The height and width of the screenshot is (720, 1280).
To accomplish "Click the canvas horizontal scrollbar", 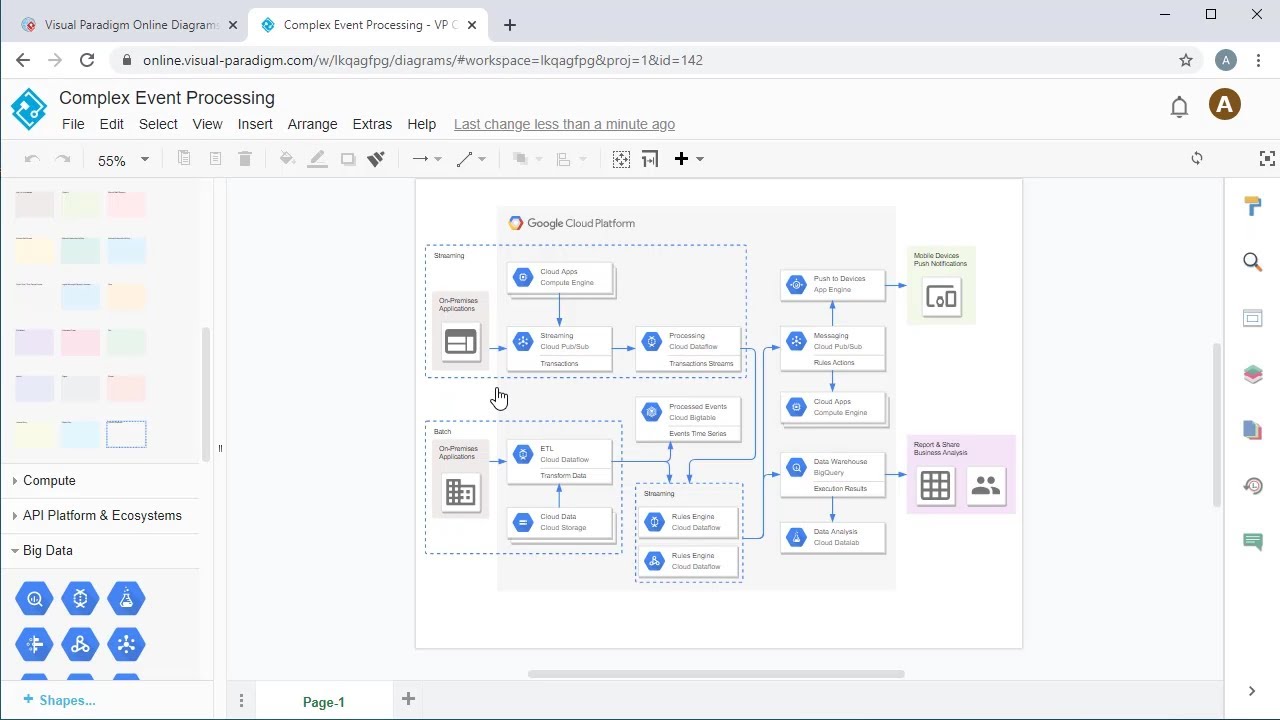I will [716, 674].
